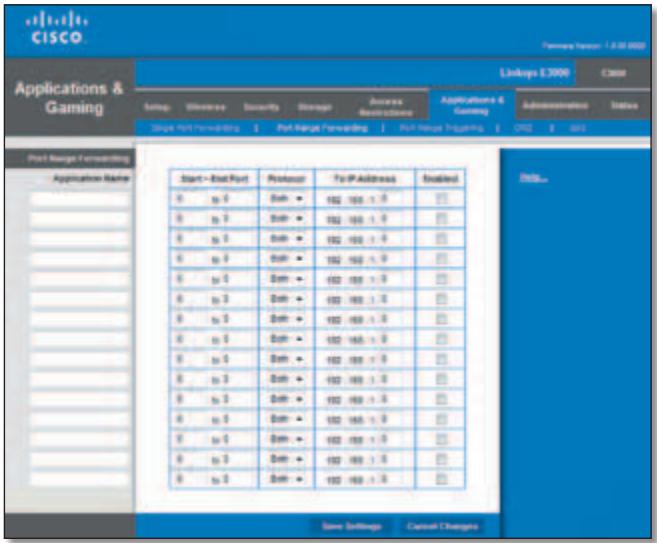Screen dimensions: 657x543
Task: Open the ninth row's Protocol dropdown
Action: [287, 359]
